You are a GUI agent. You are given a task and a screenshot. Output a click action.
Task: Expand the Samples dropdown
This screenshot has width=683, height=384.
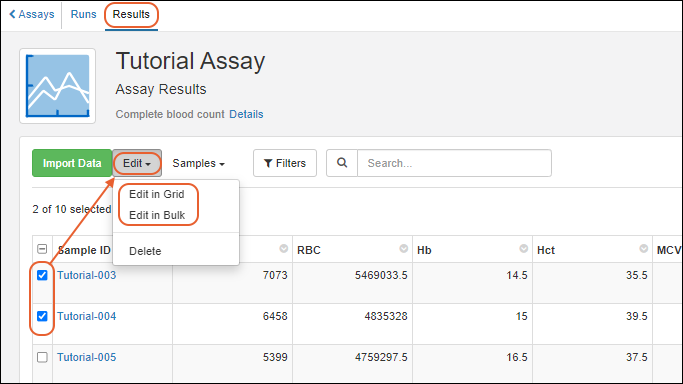(199, 163)
